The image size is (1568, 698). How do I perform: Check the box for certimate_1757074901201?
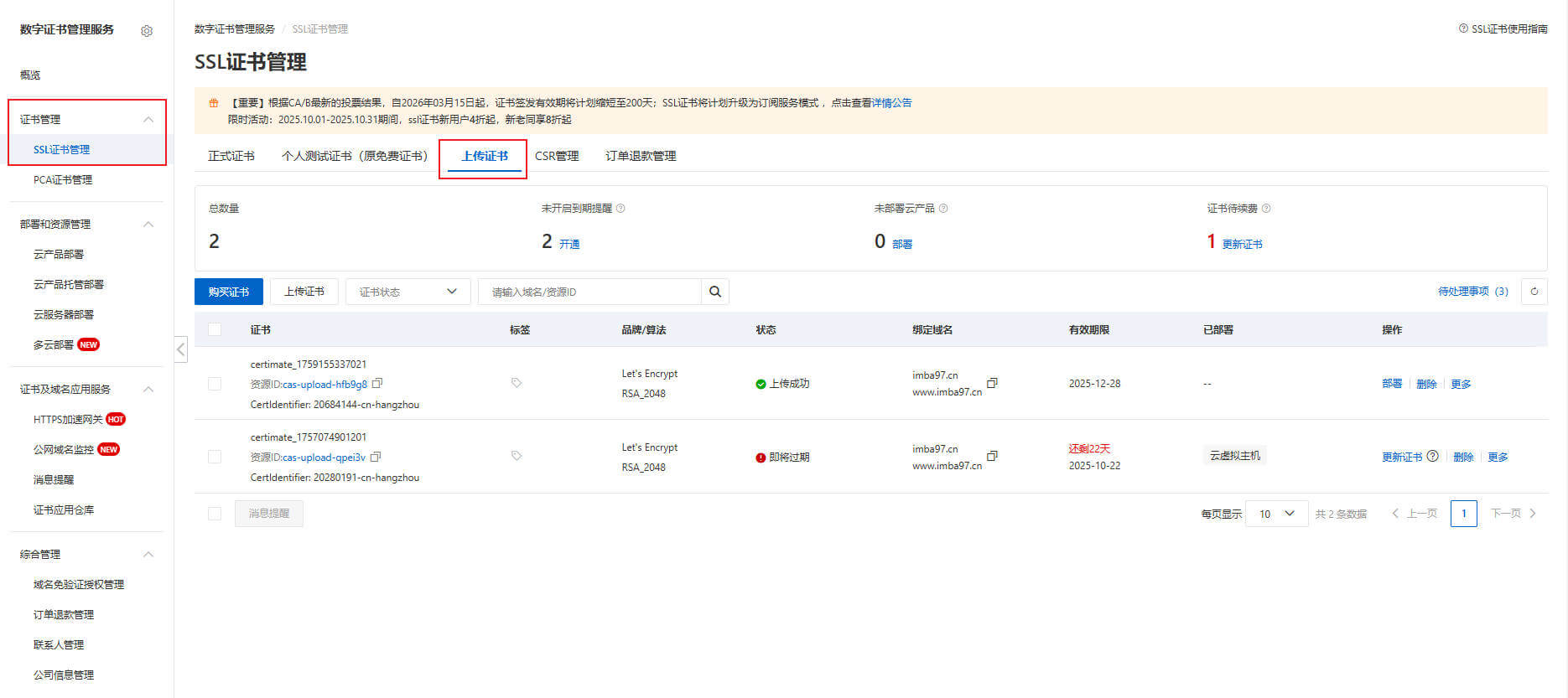click(x=215, y=457)
